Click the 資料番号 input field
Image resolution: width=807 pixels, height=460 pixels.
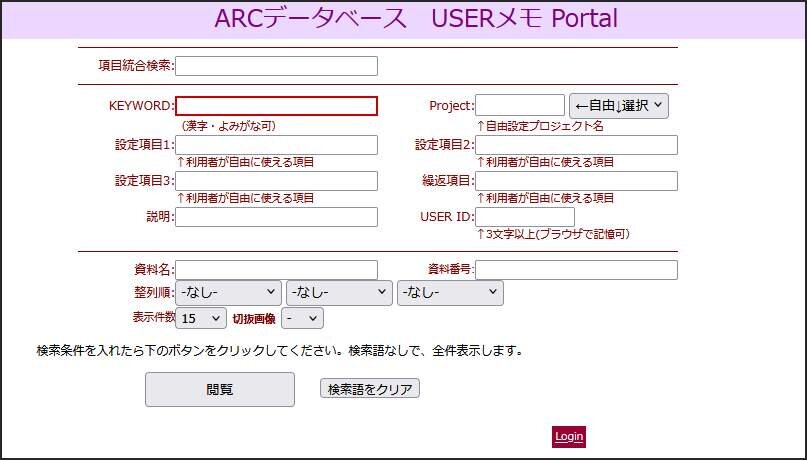tap(576, 270)
